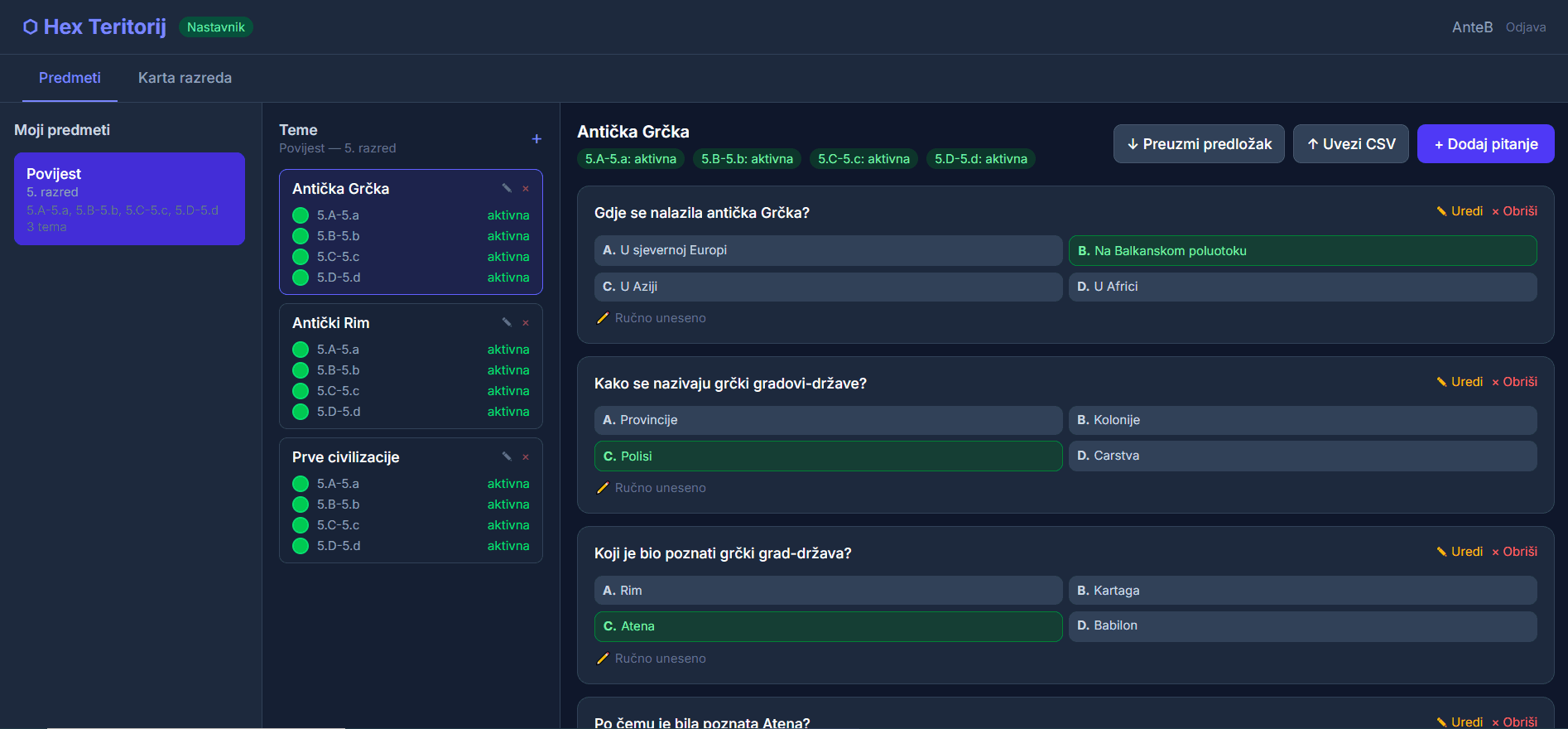Log out via Odjava link

1526,27
